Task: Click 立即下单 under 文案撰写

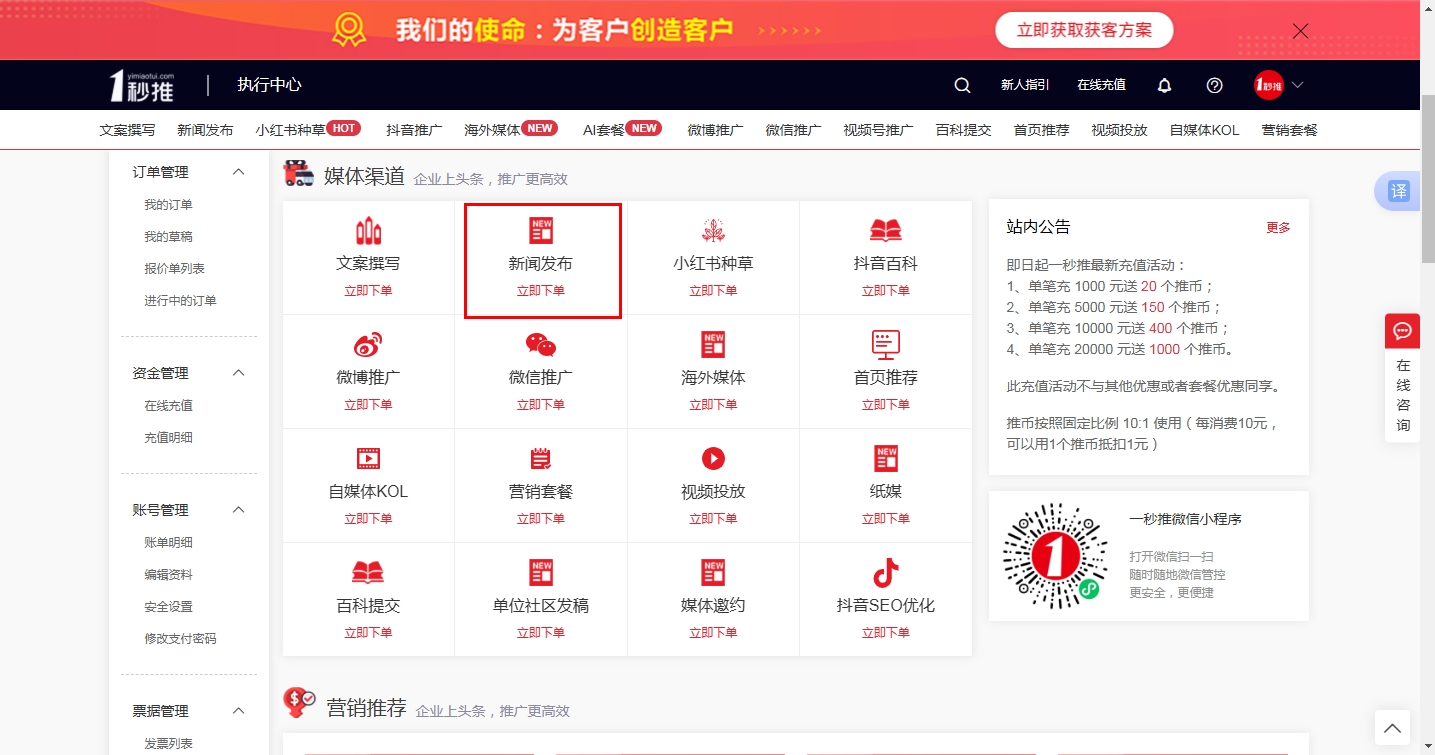Action: pos(368,291)
